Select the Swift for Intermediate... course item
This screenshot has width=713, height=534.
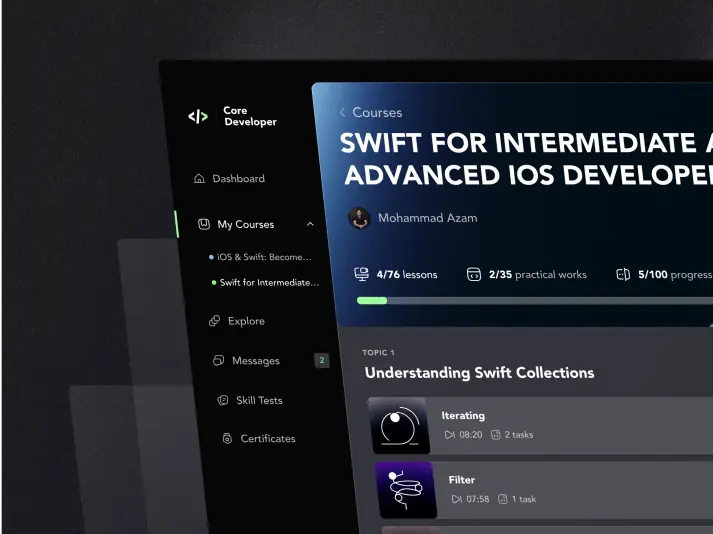click(269, 283)
